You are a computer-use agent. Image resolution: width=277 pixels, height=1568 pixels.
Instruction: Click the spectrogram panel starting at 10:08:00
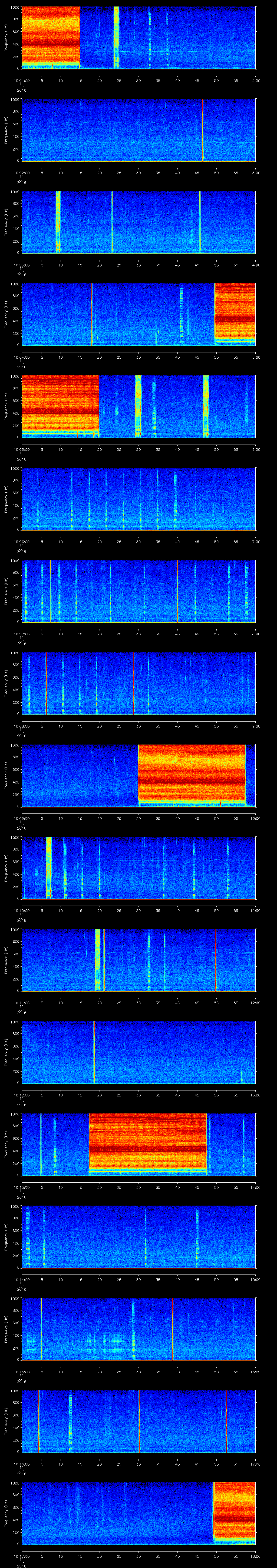(138, 683)
